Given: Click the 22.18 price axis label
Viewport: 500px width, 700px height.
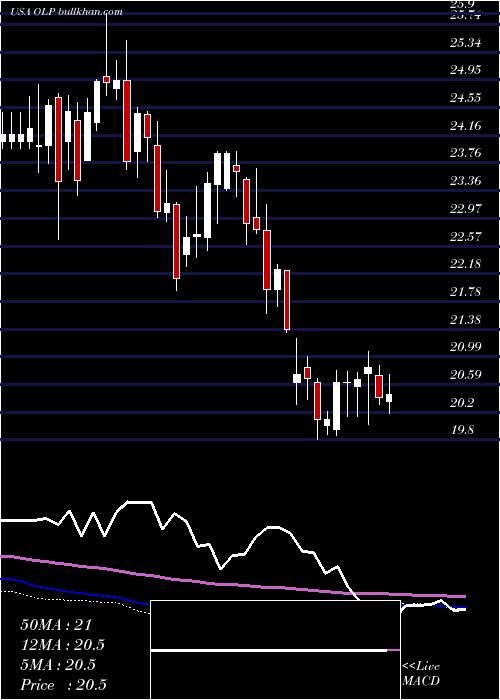Looking at the screenshot, I should (x=466, y=264).
